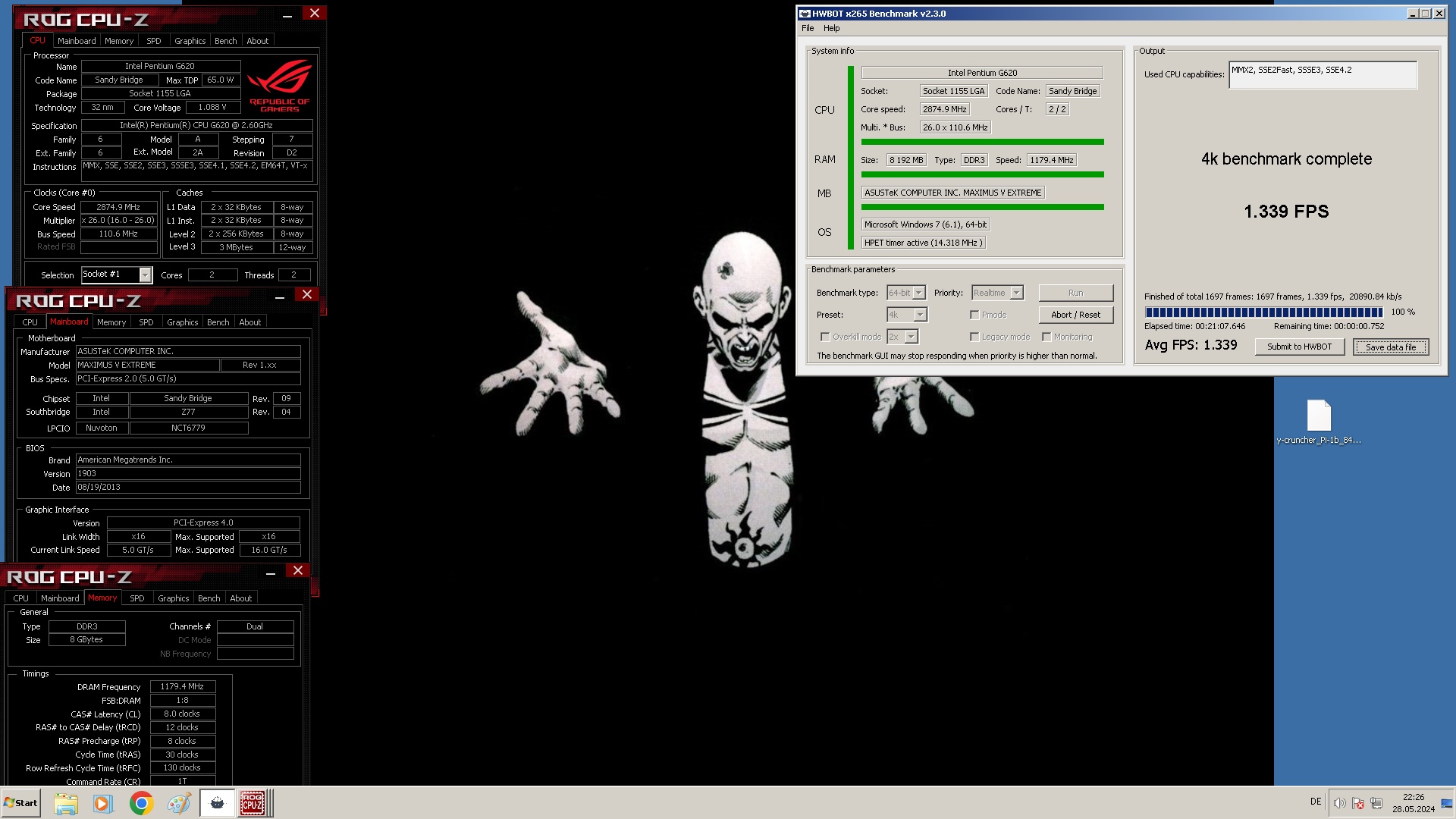
Task: Click the green bar below CPU info
Action: 982,142
